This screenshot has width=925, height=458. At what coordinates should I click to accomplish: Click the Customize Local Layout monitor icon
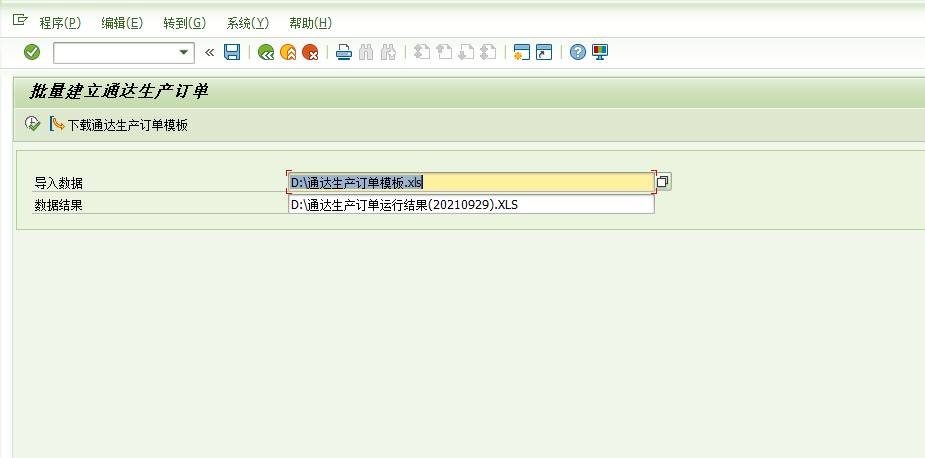[x=599, y=53]
